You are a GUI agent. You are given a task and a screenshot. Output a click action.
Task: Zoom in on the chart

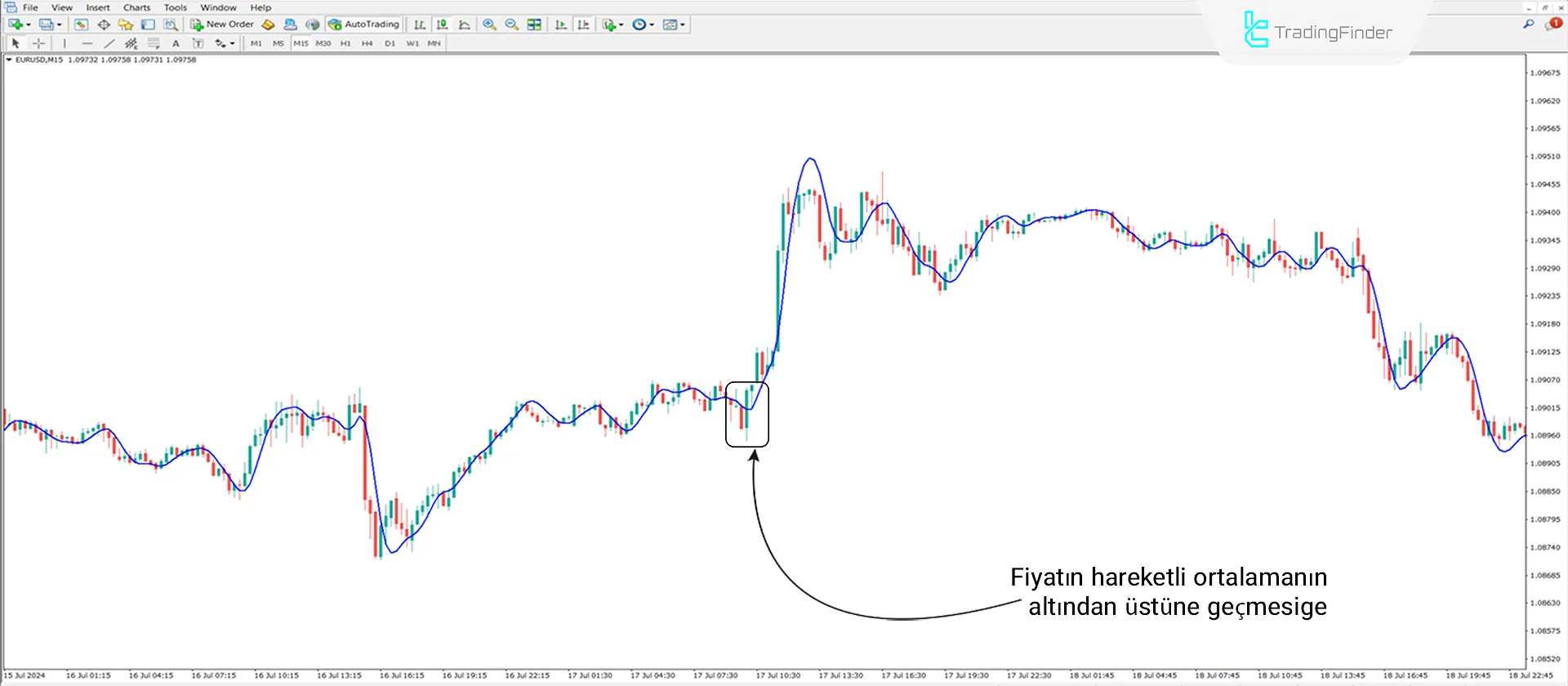pos(489,24)
